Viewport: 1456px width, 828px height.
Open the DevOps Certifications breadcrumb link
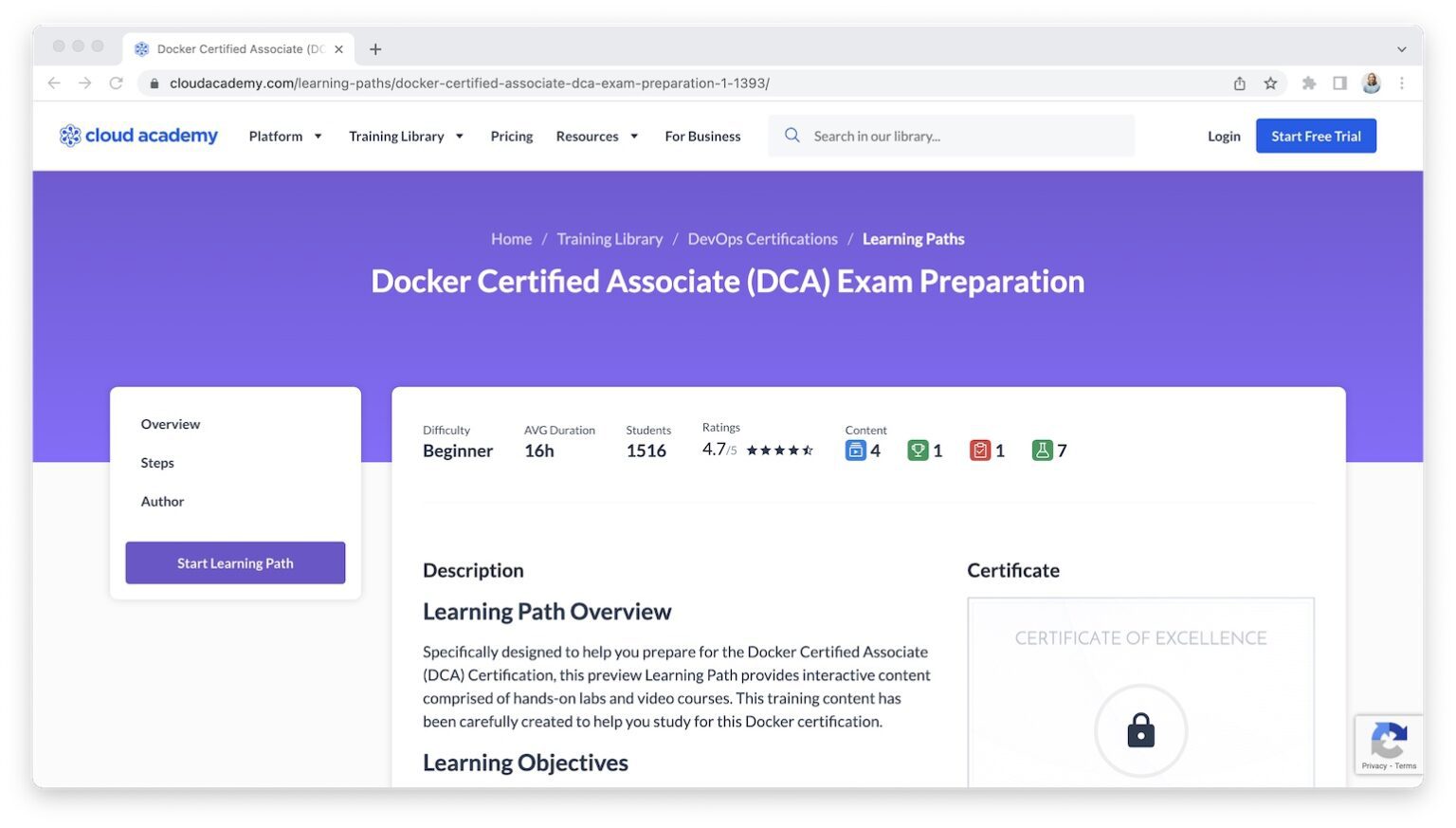762,238
